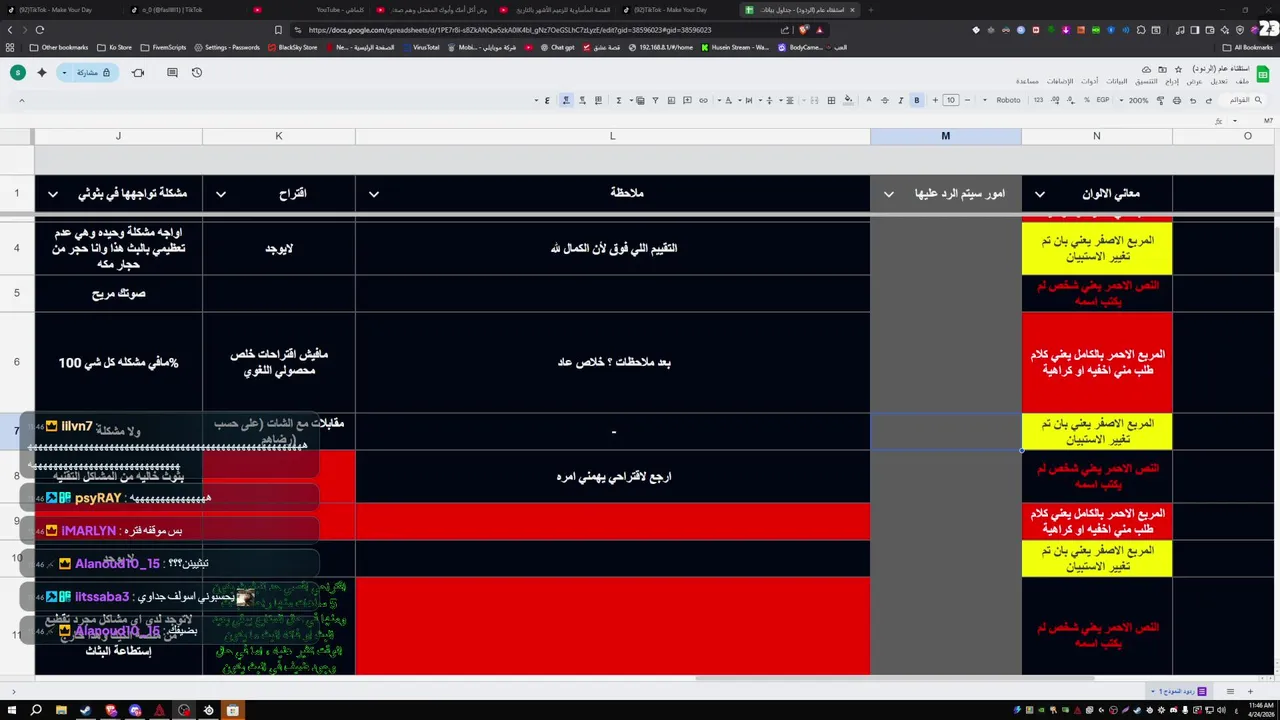This screenshot has height=720, width=1280.
Task: Insert a link using the chain icon
Action: pos(703,100)
